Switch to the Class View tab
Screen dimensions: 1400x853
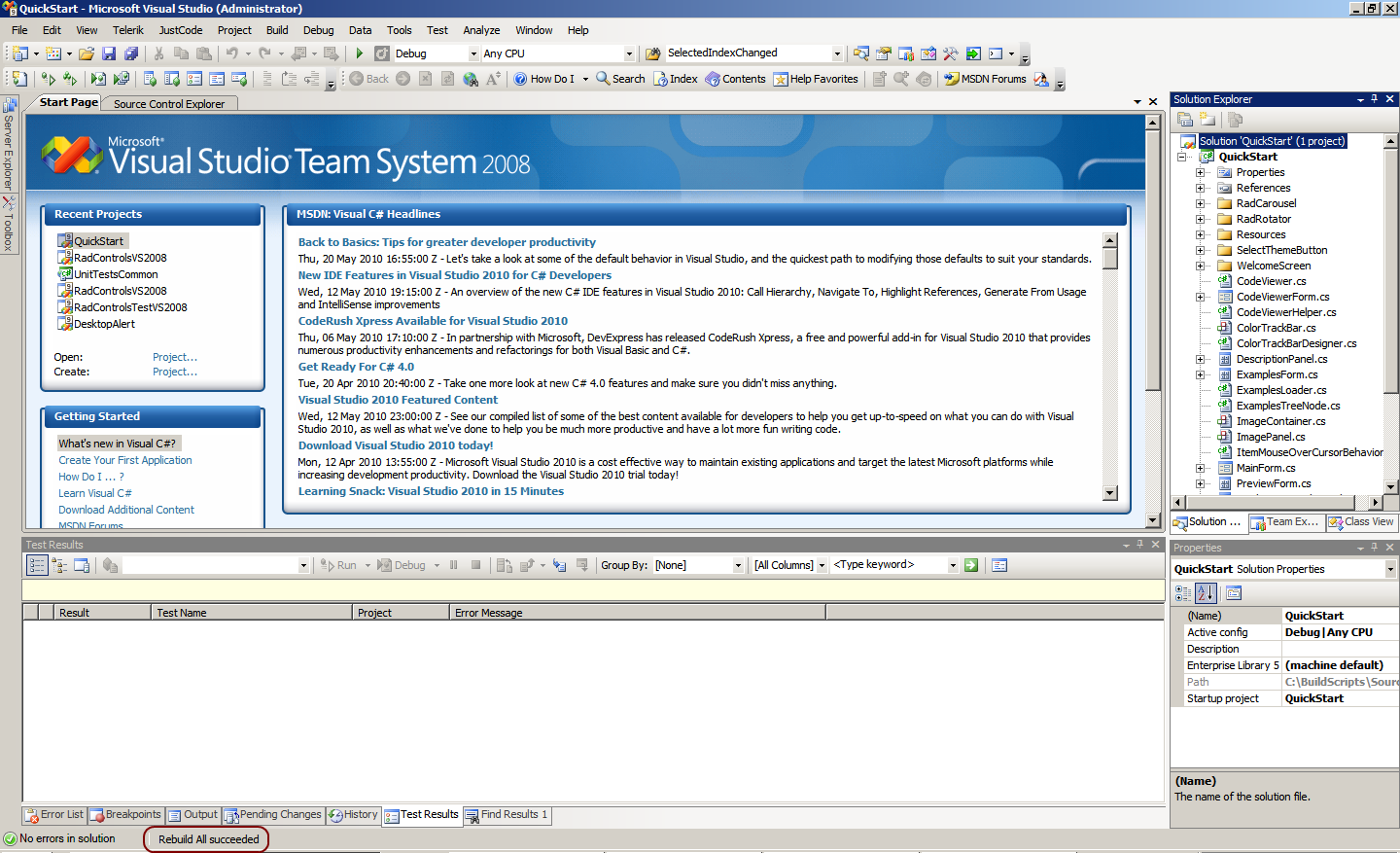coord(1361,522)
